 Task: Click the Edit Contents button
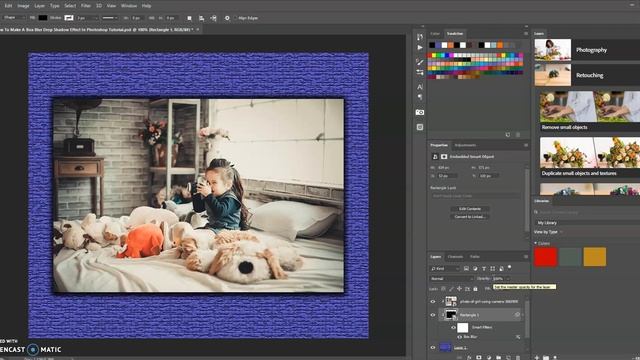470,209
